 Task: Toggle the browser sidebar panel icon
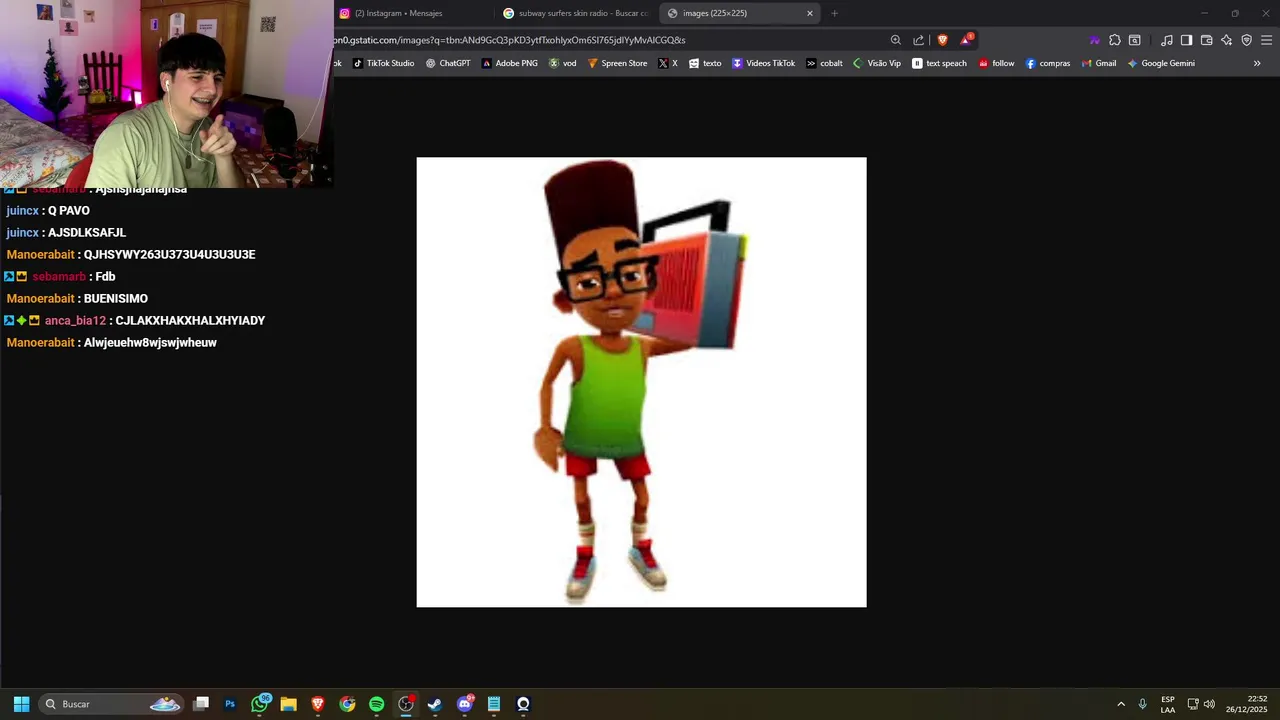pyautogui.click(x=1186, y=40)
